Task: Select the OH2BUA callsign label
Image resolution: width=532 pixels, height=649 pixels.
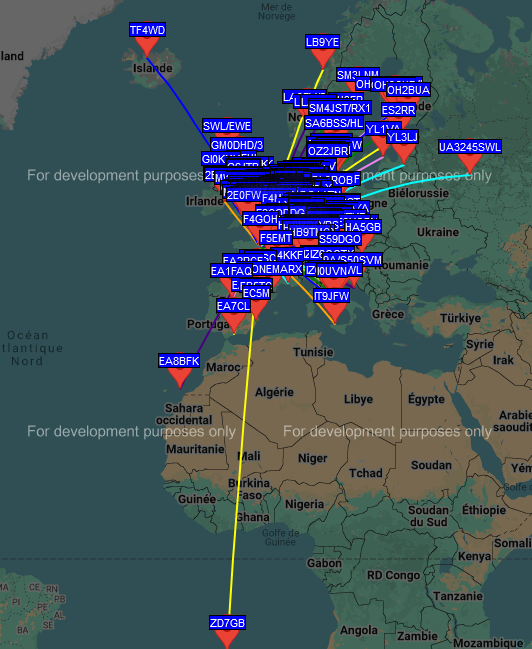Action: tap(408, 90)
